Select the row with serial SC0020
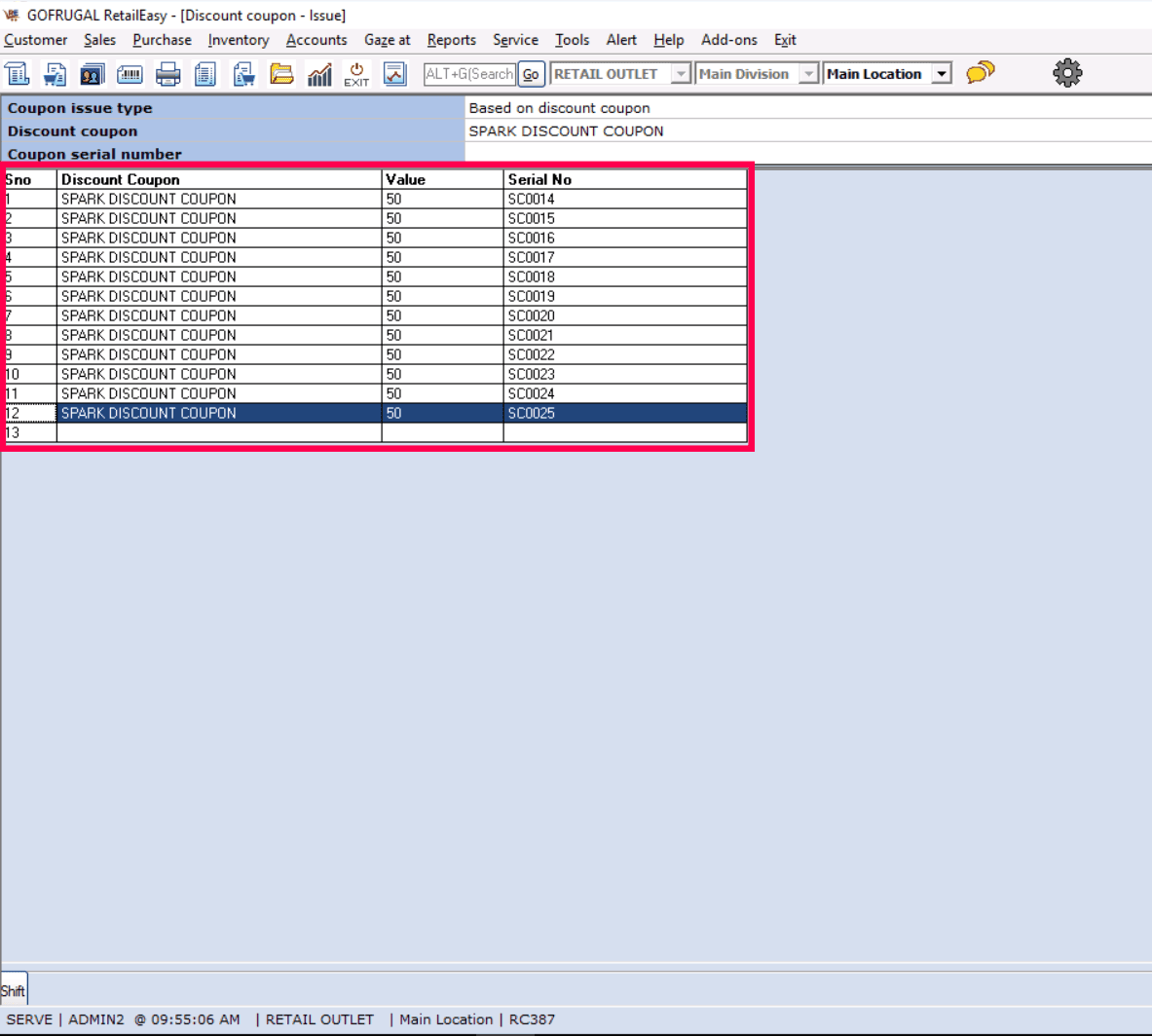1152x1036 pixels. (x=531, y=315)
